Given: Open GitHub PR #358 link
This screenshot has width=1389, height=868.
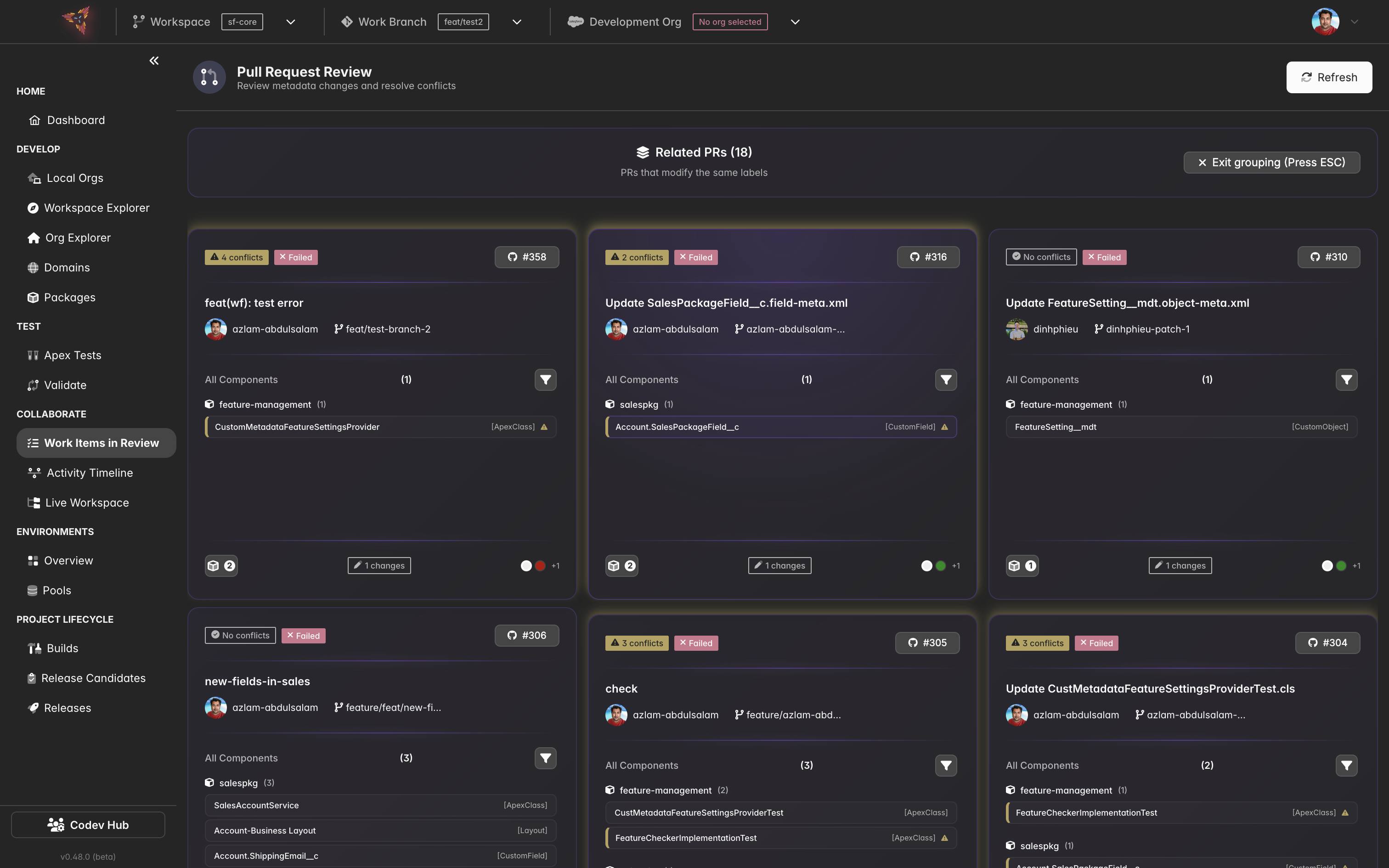Looking at the screenshot, I should tap(527, 257).
